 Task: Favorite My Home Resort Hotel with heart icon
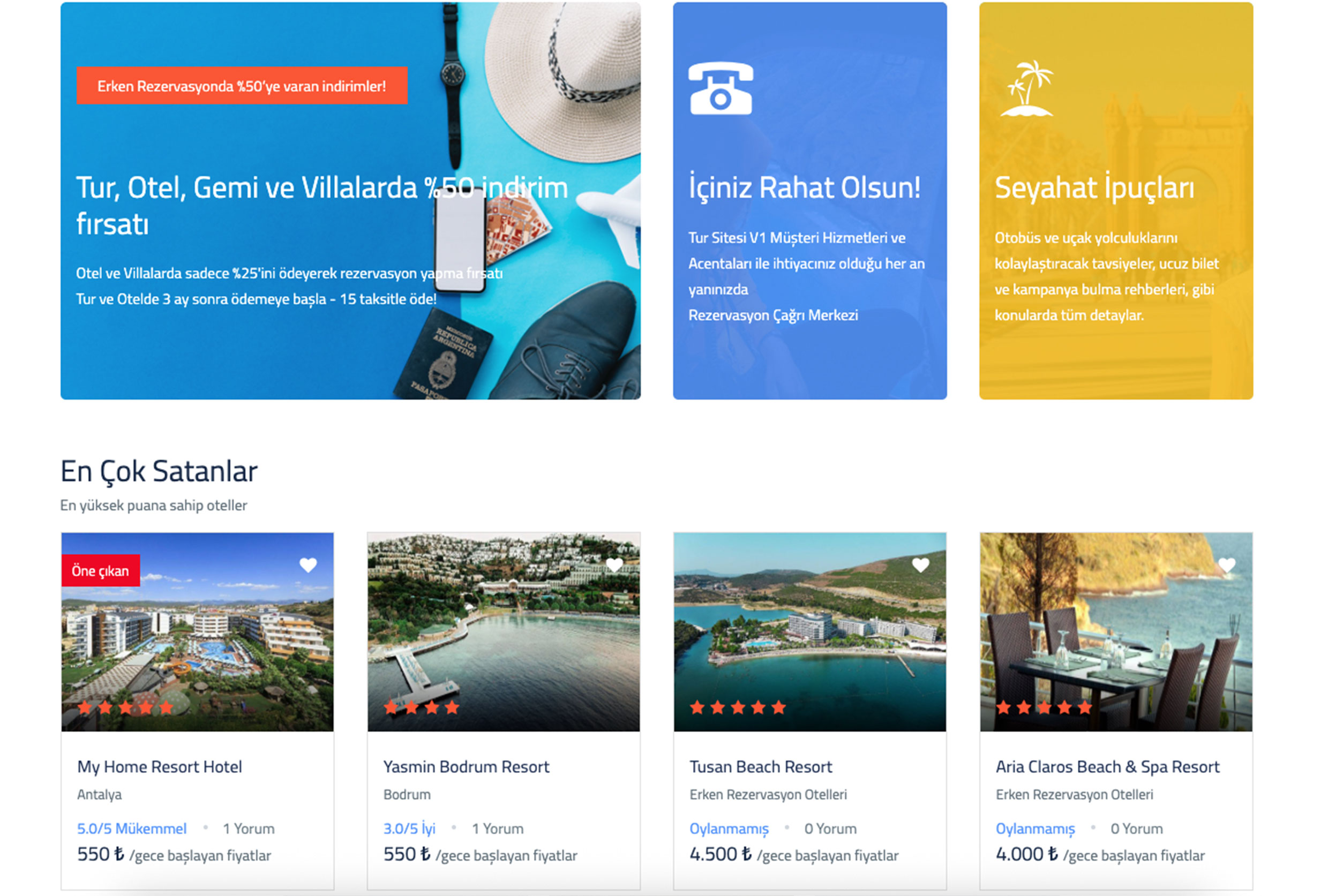(308, 565)
